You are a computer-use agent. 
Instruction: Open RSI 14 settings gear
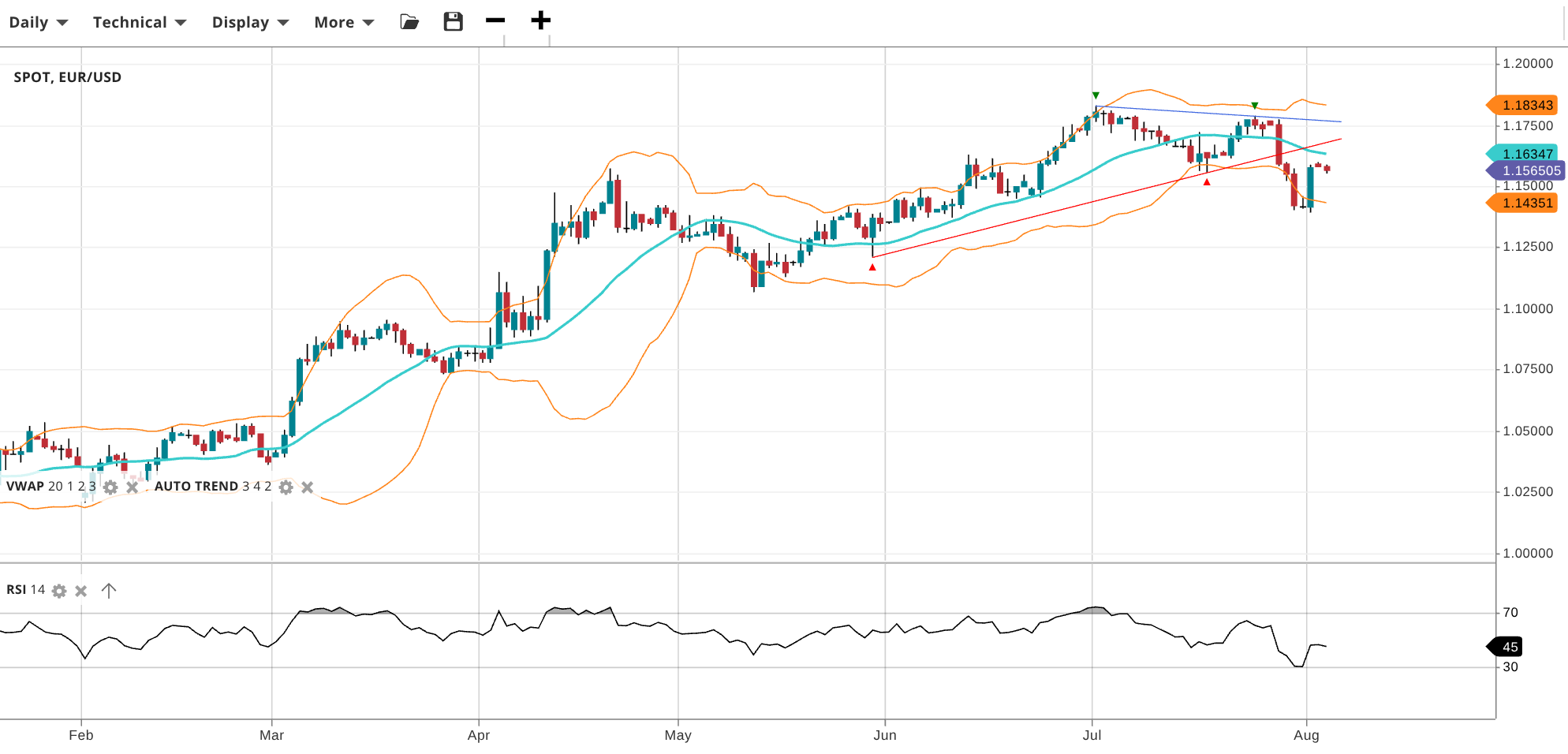(x=59, y=591)
